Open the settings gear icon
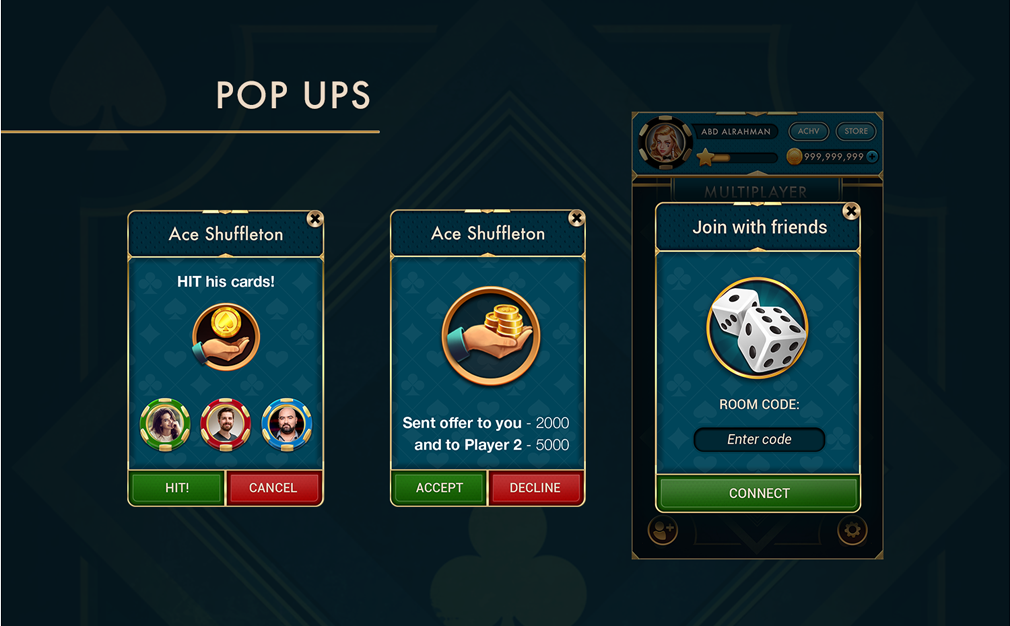 click(x=852, y=531)
